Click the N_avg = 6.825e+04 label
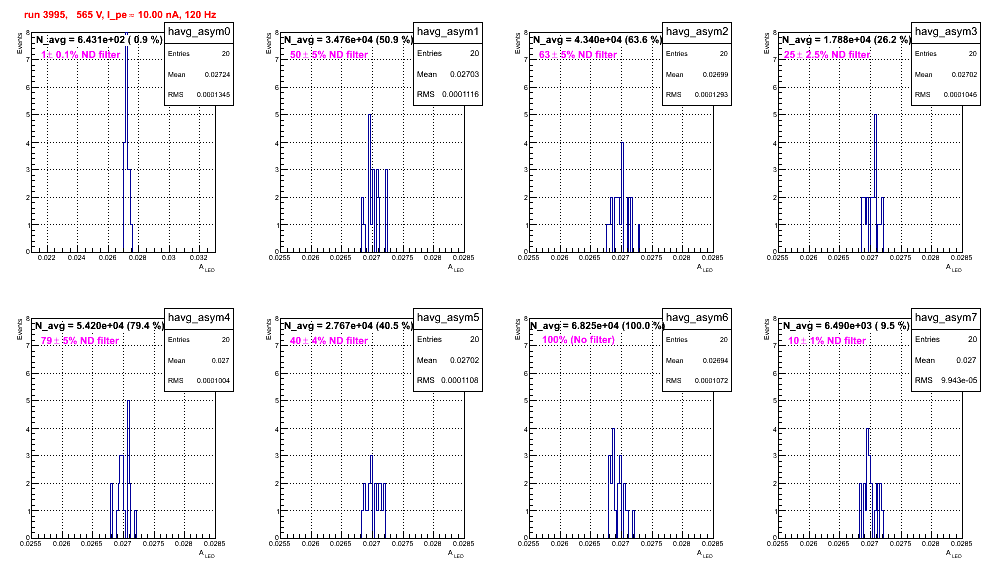Image resolution: width=996 pixels, height=572 pixels. [x=597, y=325]
